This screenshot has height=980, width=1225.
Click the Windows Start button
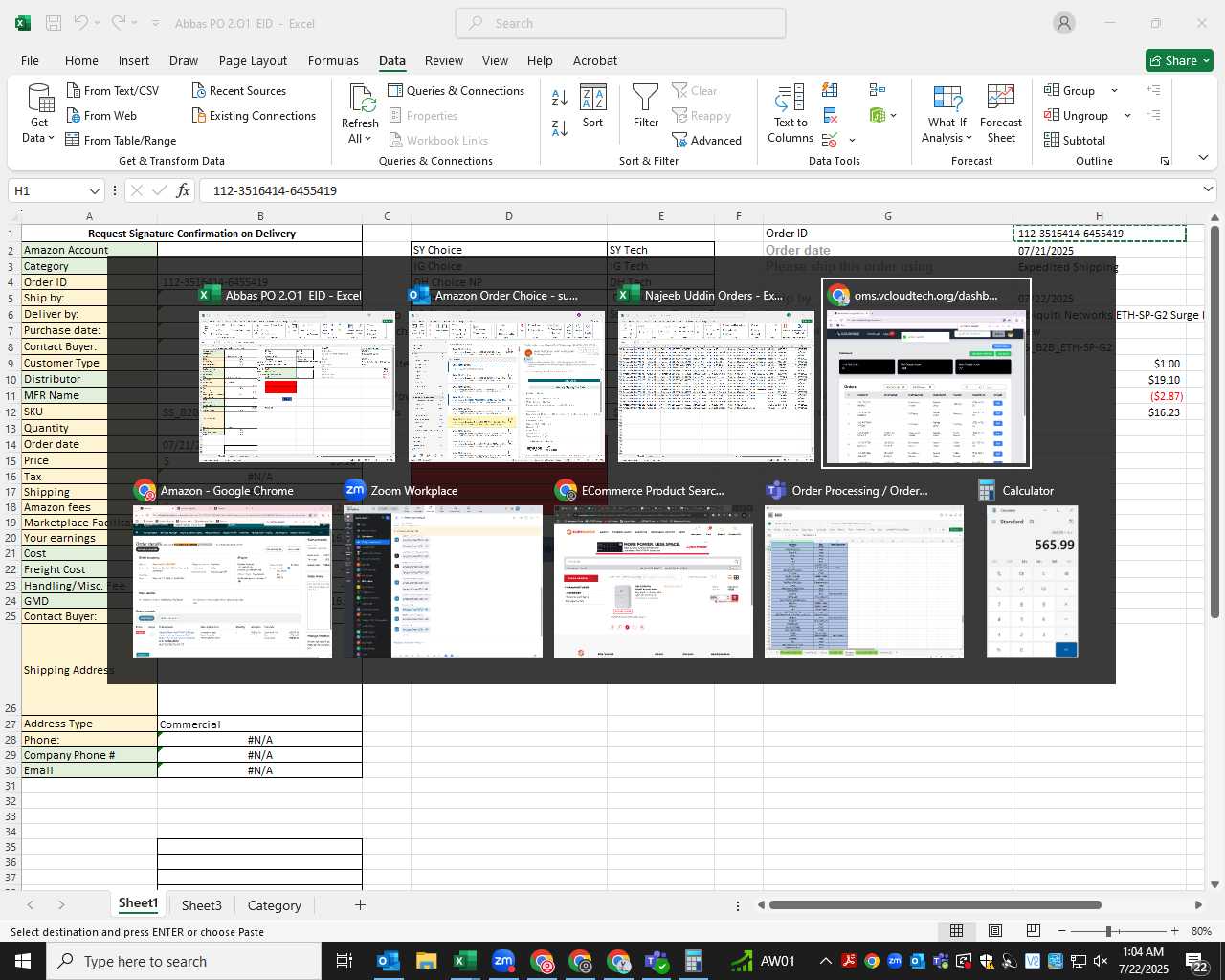pyautogui.click(x=22, y=961)
